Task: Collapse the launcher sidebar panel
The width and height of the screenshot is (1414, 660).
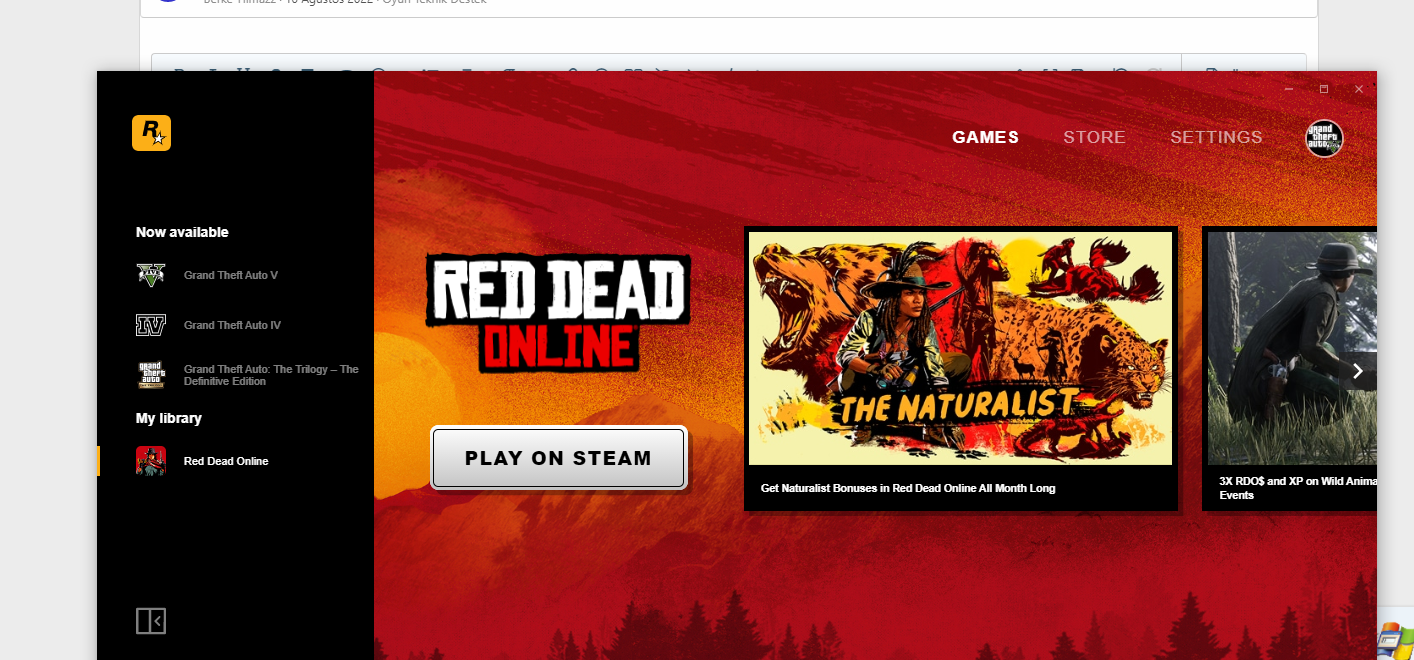Action: tap(151, 621)
